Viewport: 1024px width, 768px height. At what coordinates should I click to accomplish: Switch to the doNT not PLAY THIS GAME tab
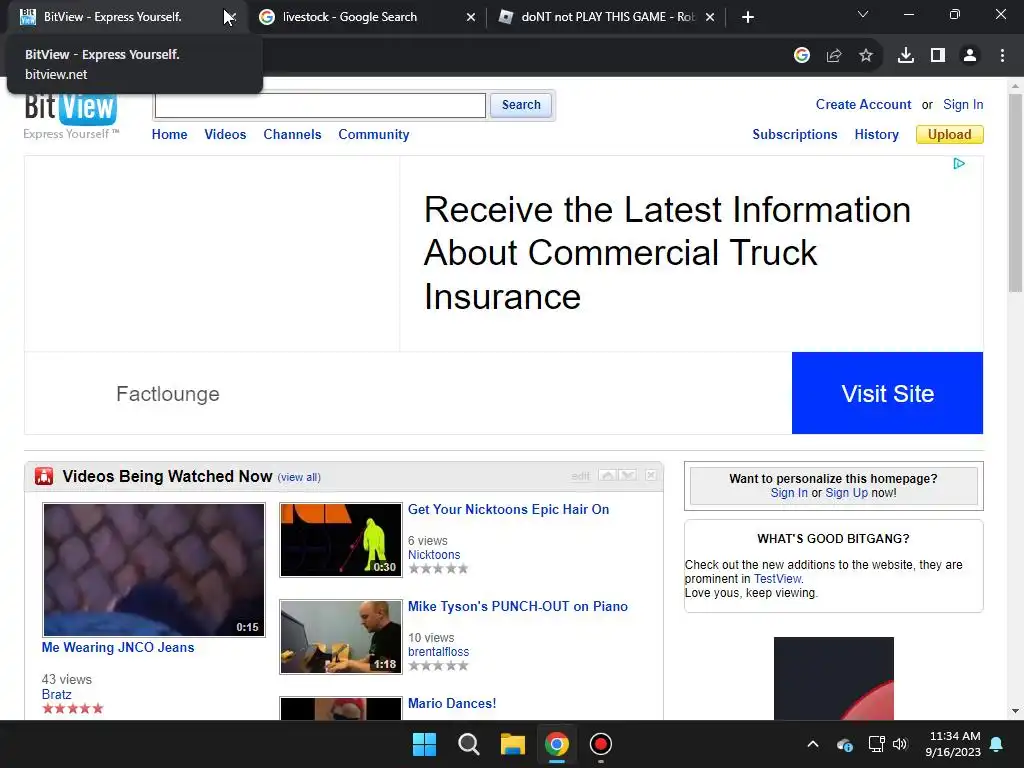click(x=607, y=17)
